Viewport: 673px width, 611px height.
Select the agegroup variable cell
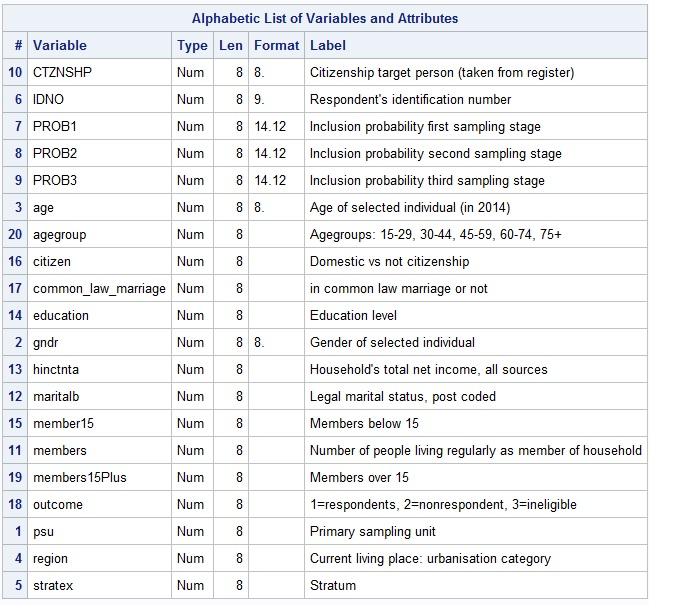(x=99, y=234)
